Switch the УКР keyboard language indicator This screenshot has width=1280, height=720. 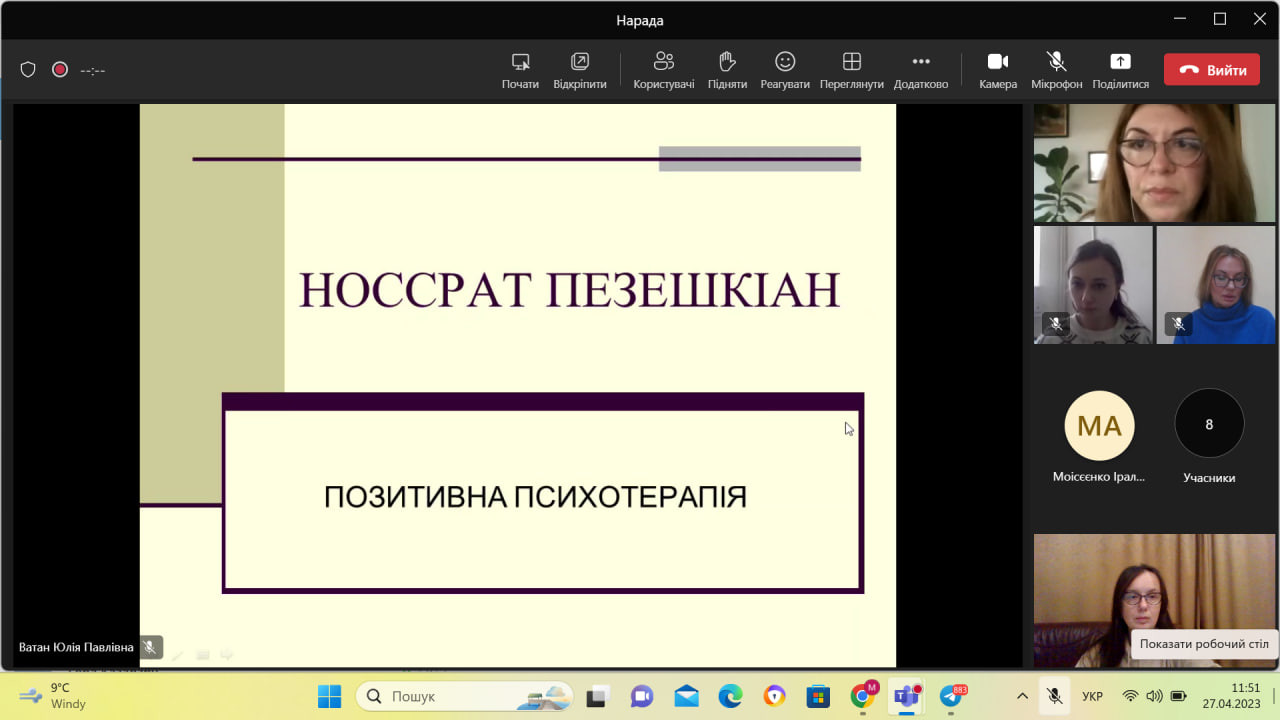[1092, 696]
